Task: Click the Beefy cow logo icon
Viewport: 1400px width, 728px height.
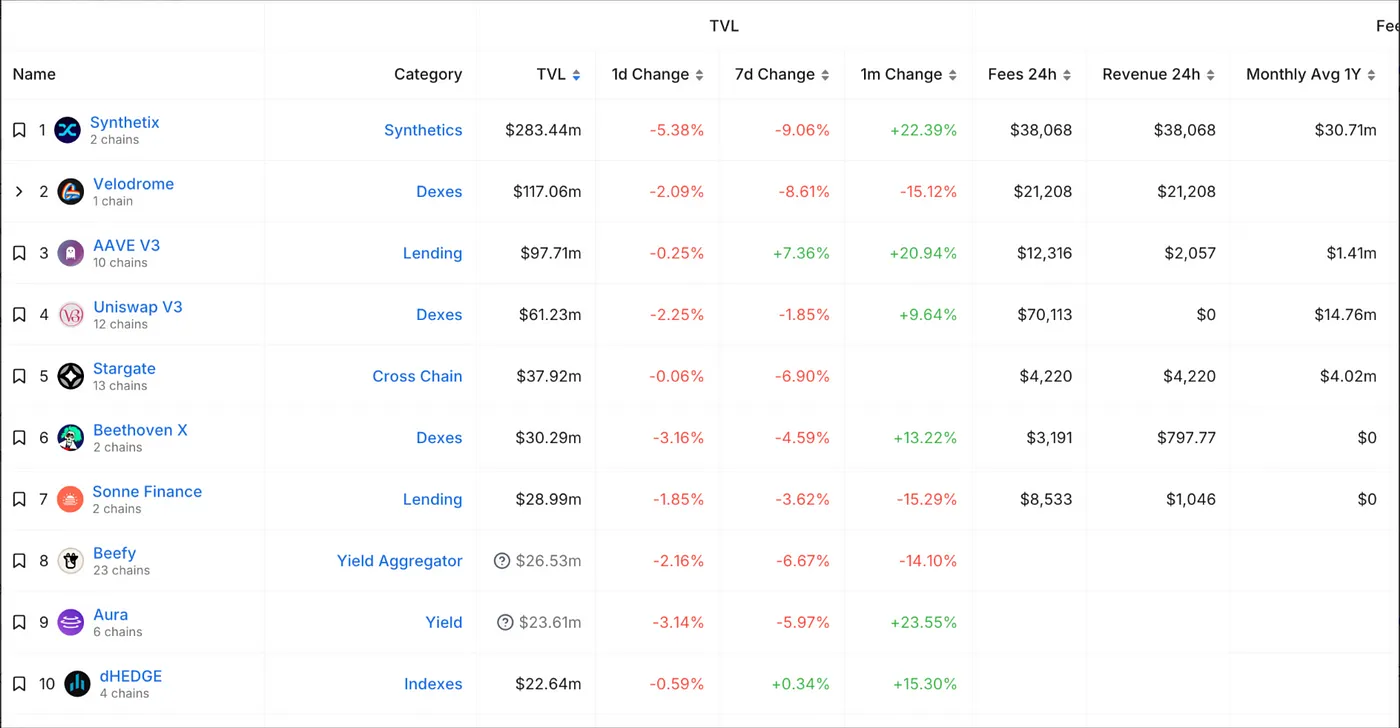Action: click(70, 561)
